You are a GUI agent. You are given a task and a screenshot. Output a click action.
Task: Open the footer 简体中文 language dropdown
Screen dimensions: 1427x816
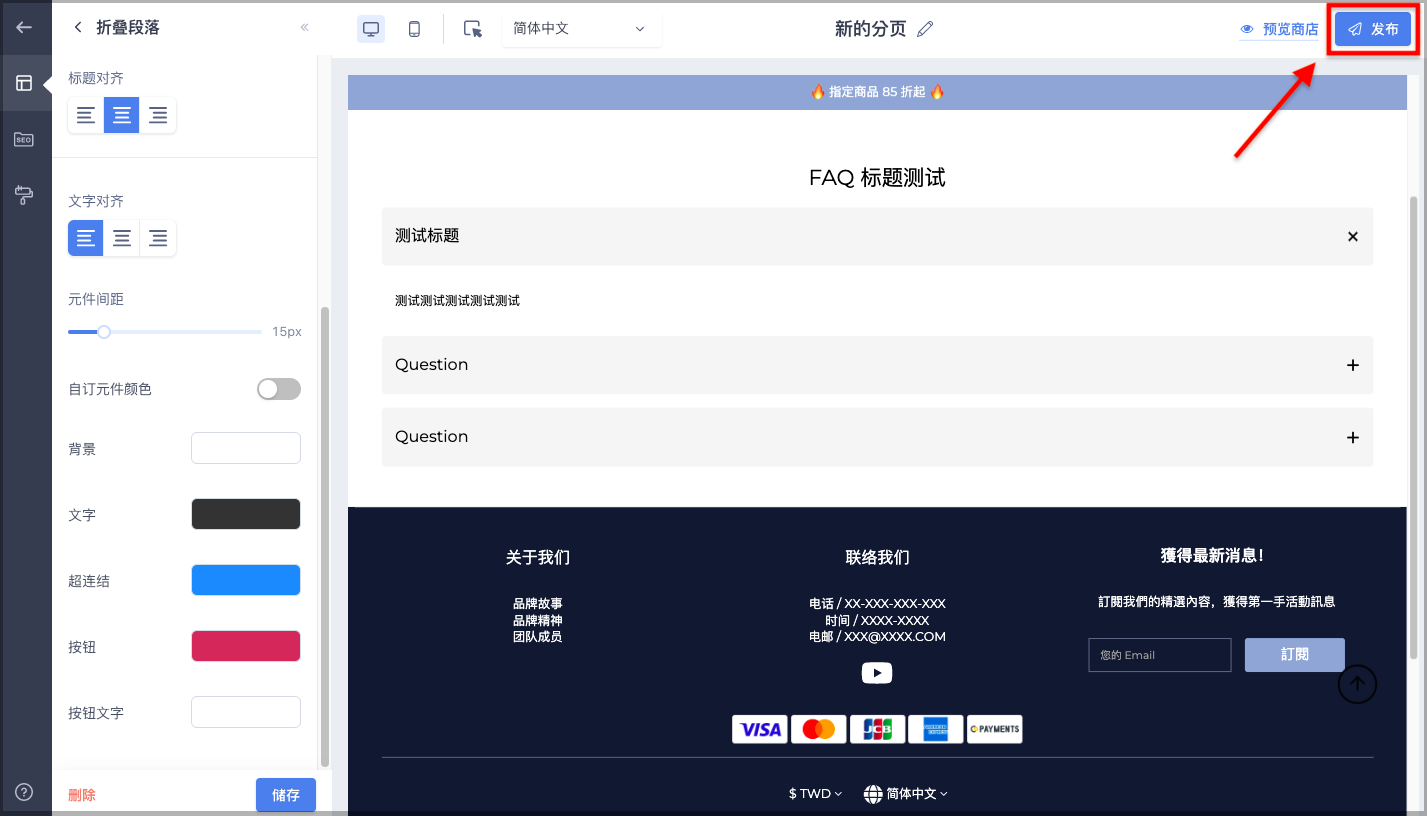coord(906,794)
